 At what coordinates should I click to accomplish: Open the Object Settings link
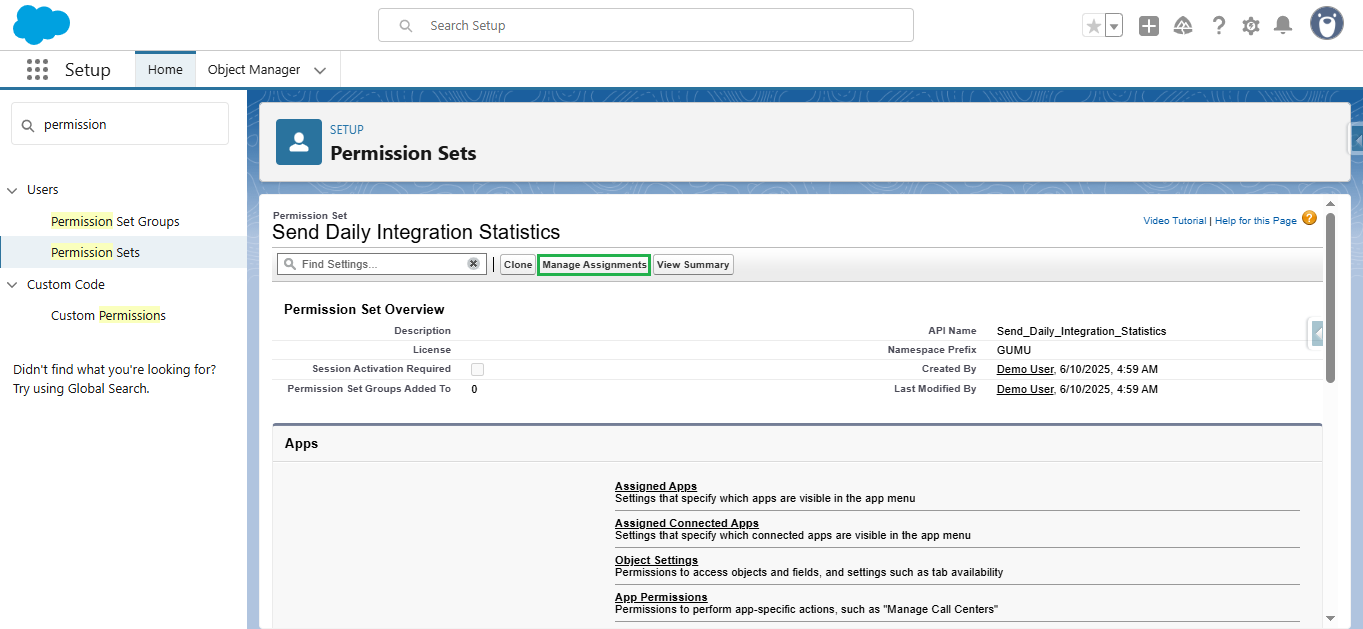(656, 560)
